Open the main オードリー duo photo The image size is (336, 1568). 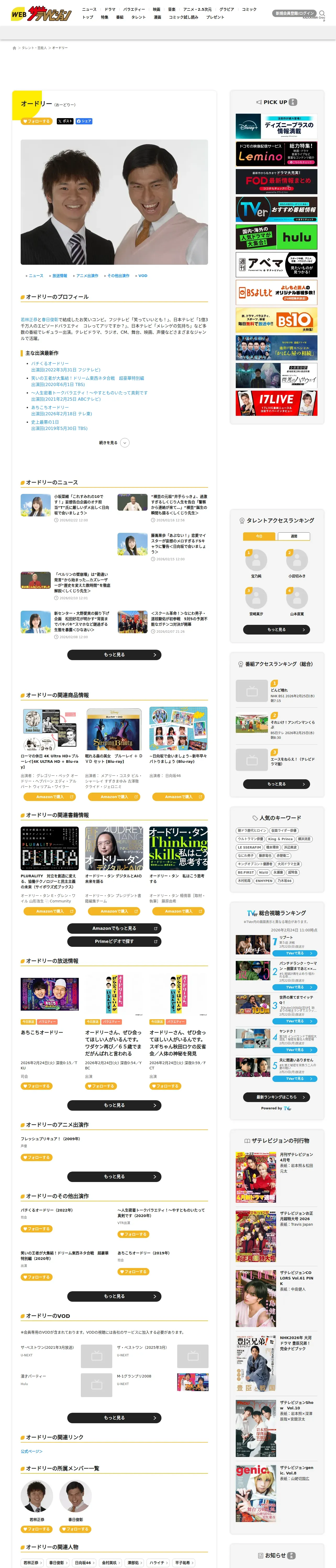(x=114, y=202)
